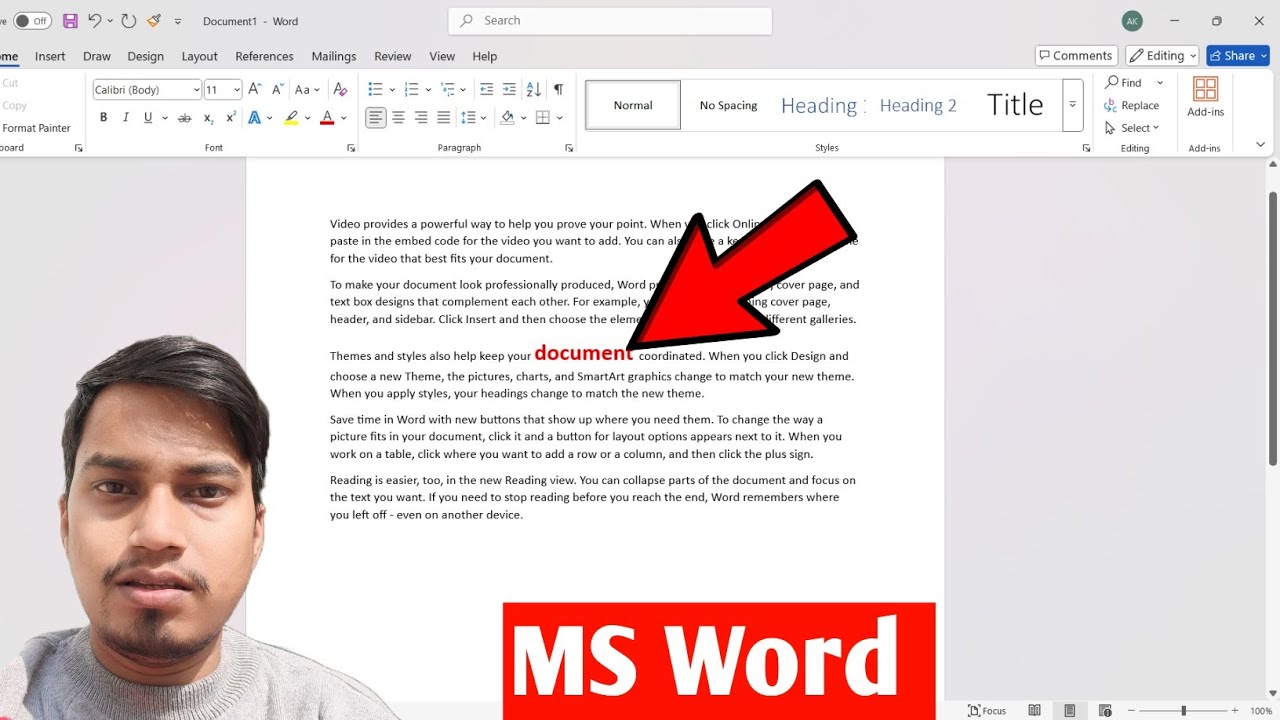
Task: Click the Redo icon
Action: 128,21
